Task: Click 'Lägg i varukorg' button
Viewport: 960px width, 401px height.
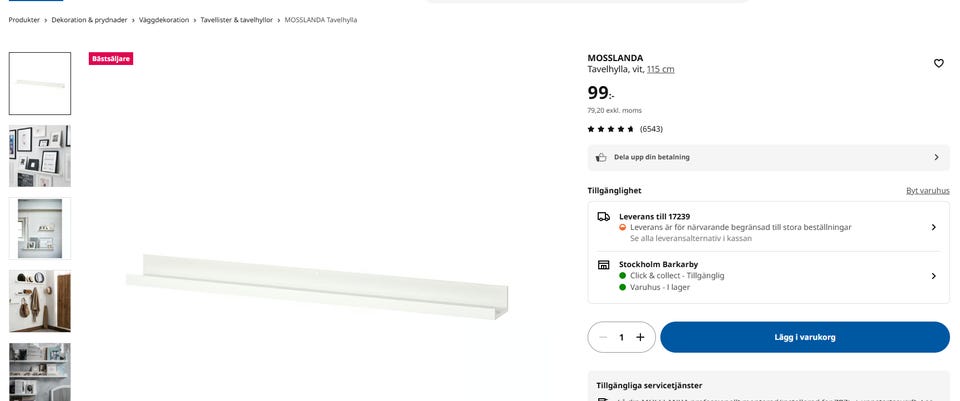Action: click(x=805, y=337)
